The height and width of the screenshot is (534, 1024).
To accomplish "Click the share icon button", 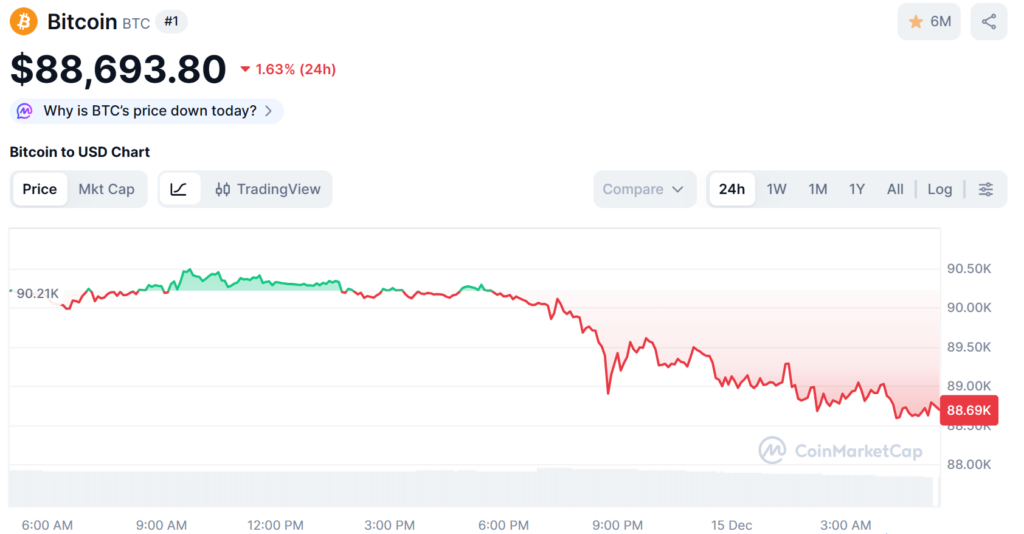I will pos(988,21).
